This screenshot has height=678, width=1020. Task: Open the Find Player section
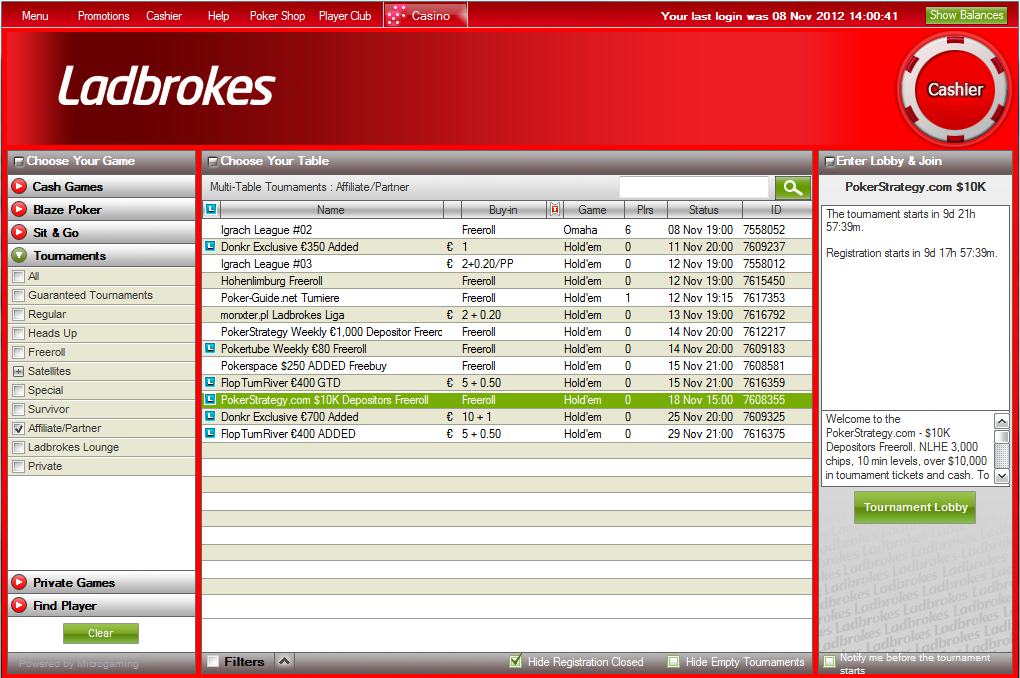(x=101, y=605)
